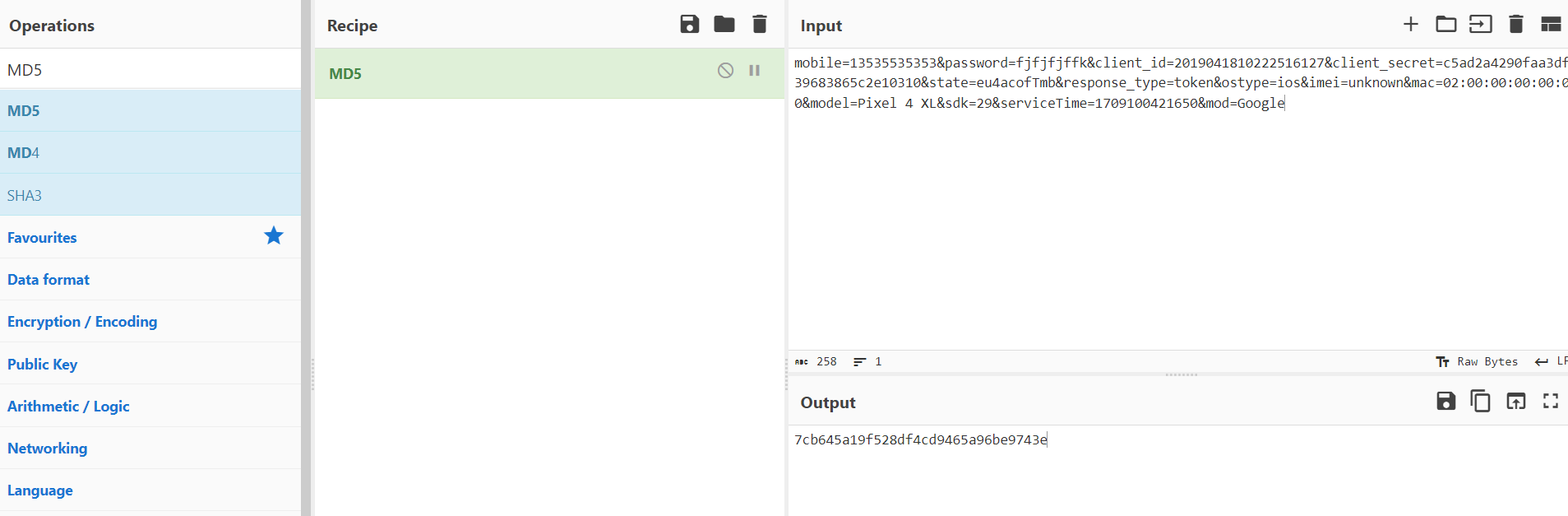Disable the MD5 recipe operation

click(x=725, y=71)
